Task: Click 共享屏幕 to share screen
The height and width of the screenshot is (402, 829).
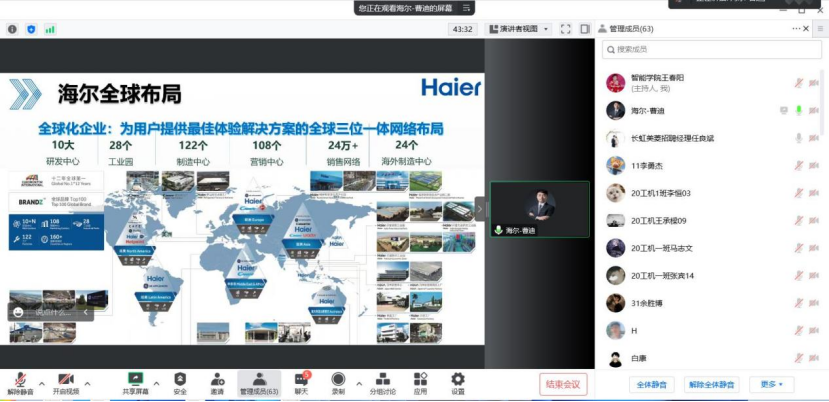Action: click(x=136, y=385)
